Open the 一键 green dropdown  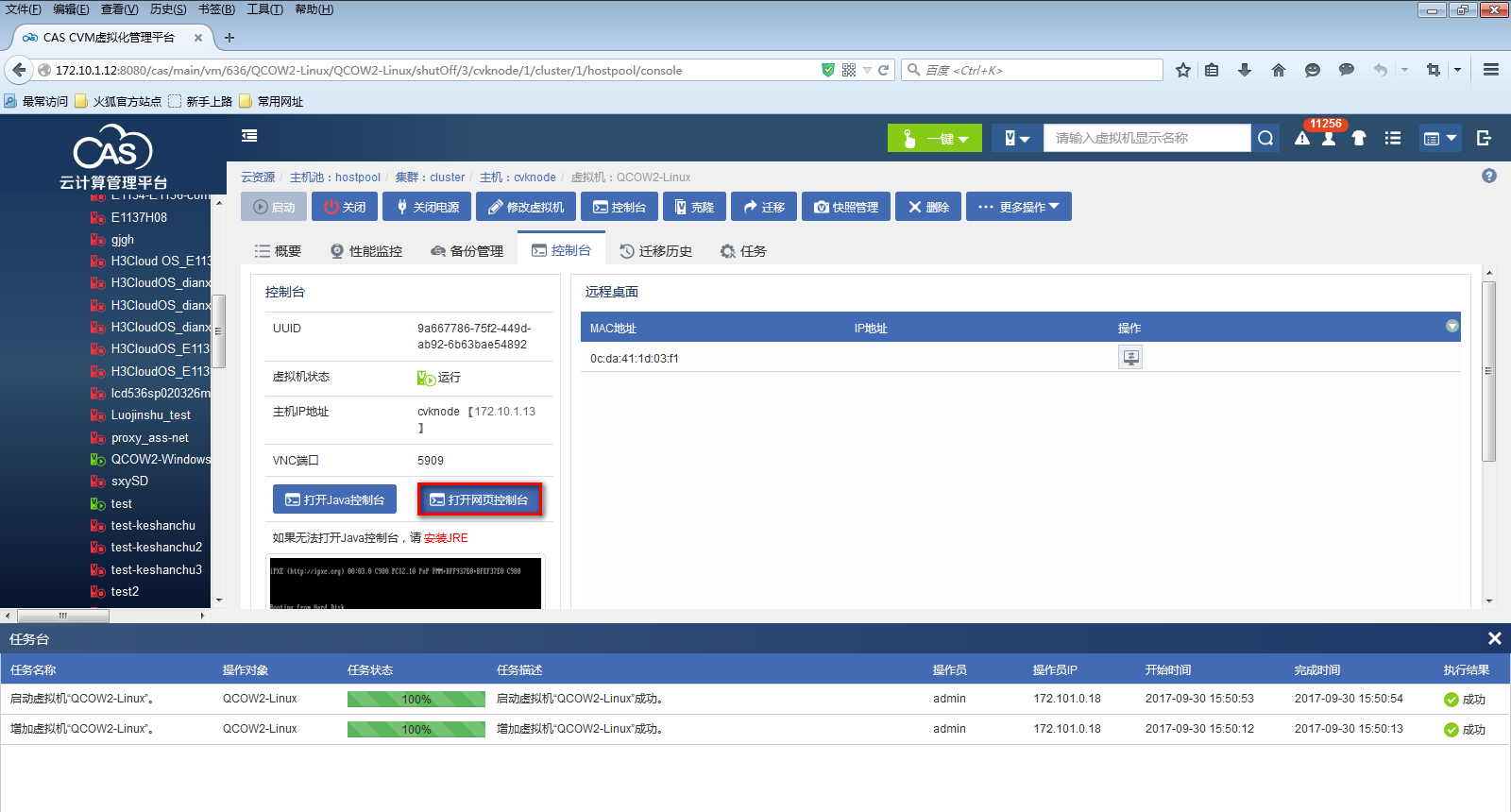pos(935,139)
